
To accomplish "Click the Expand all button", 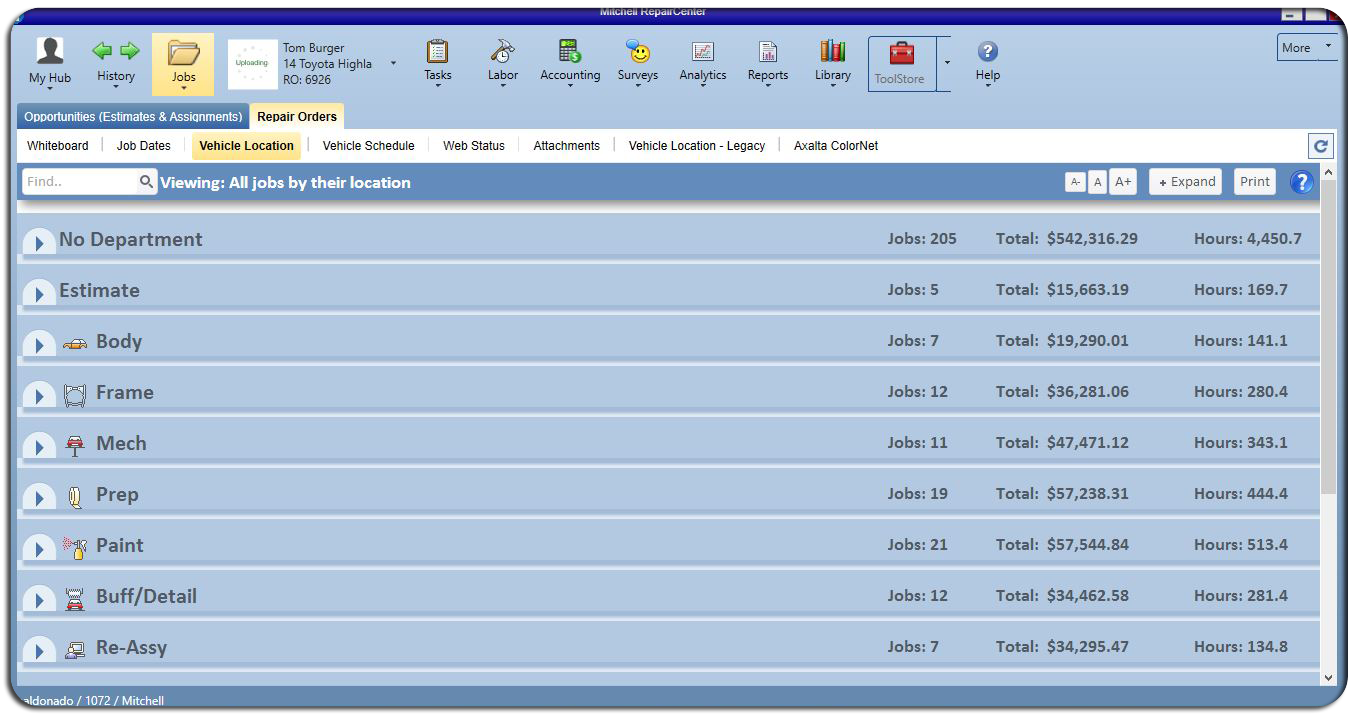I will 1185,182.
